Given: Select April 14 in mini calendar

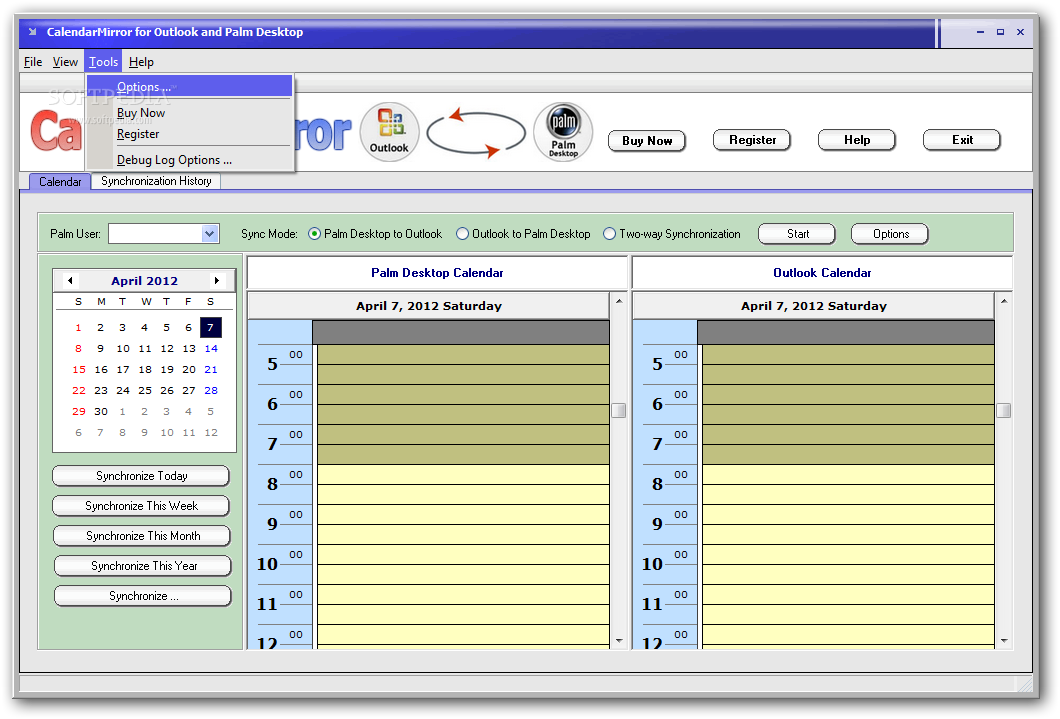Looking at the screenshot, I should pyautogui.click(x=211, y=349).
